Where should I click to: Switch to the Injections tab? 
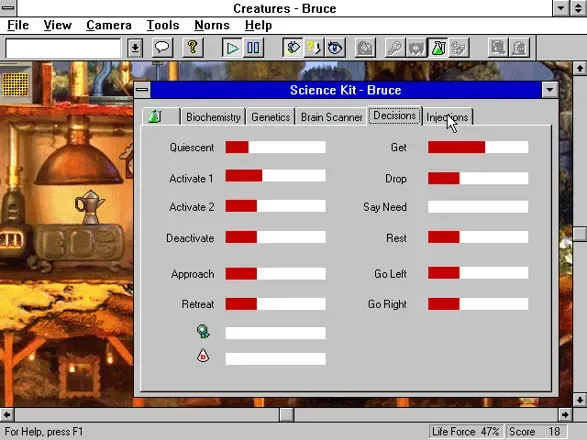(x=447, y=117)
